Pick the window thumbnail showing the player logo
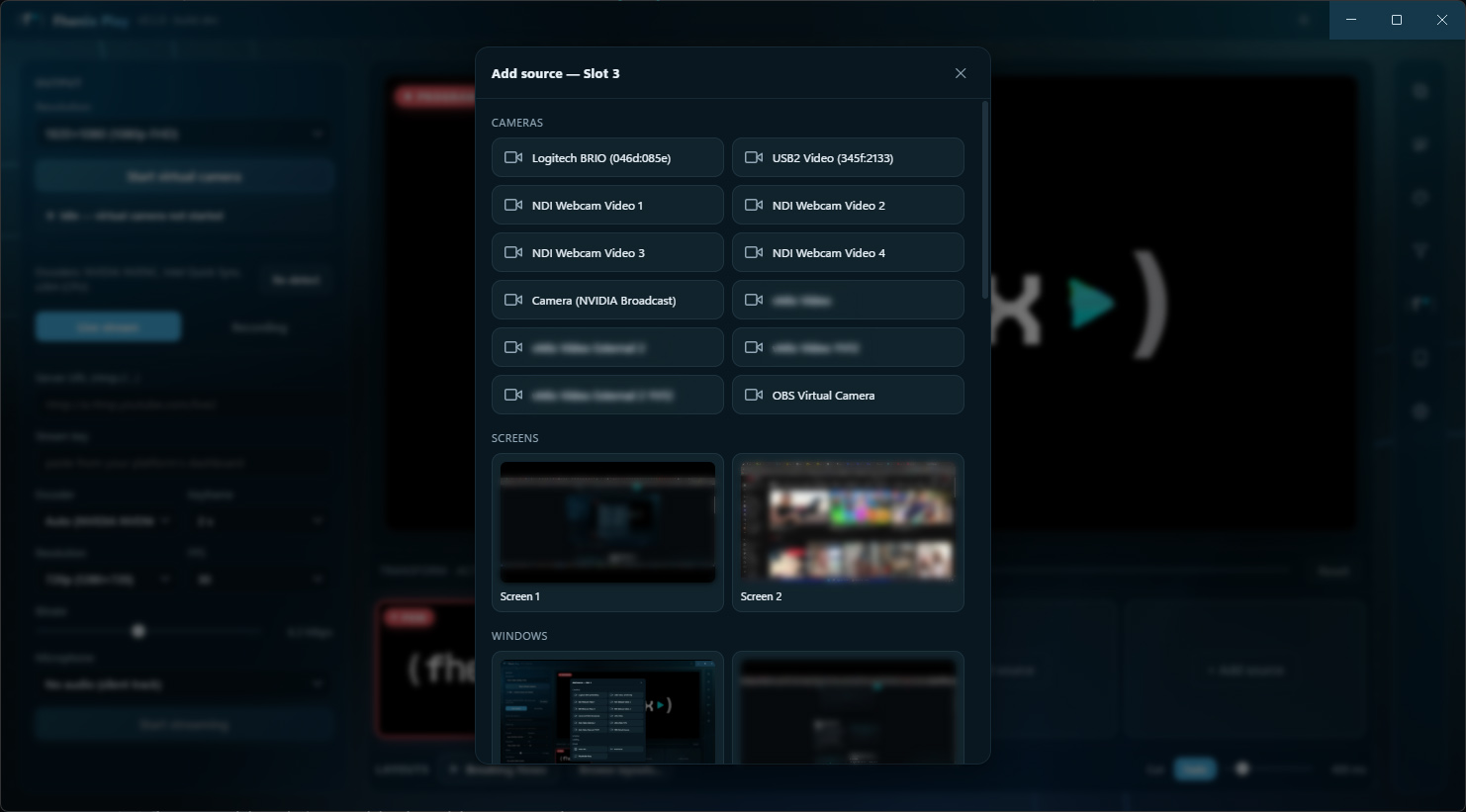 [x=607, y=707]
